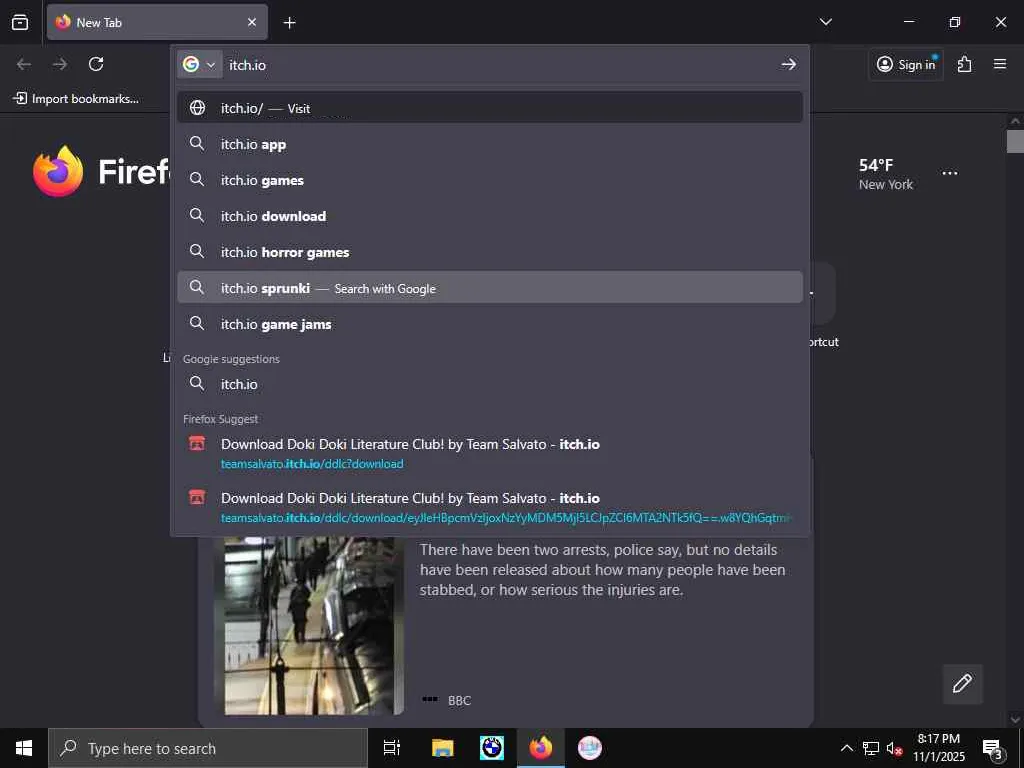Click the pencil customize new tab button
The height and width of the screenshot is (768, 1024).
tap(962, 684)
